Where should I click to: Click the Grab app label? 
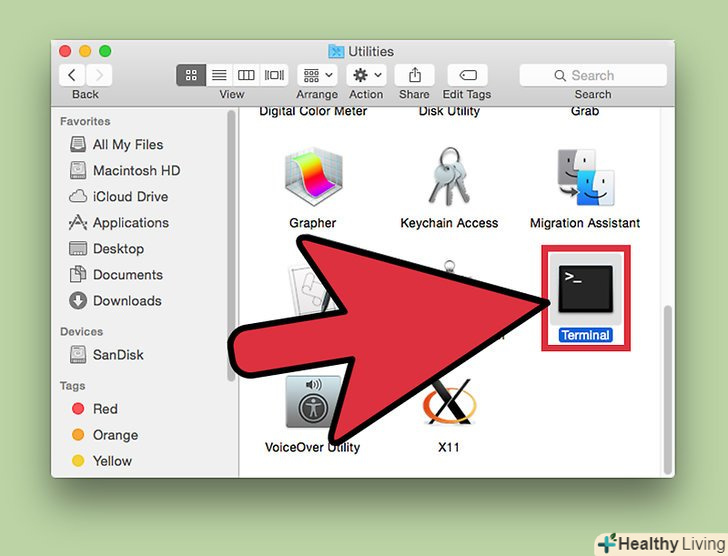click(585, 111)
